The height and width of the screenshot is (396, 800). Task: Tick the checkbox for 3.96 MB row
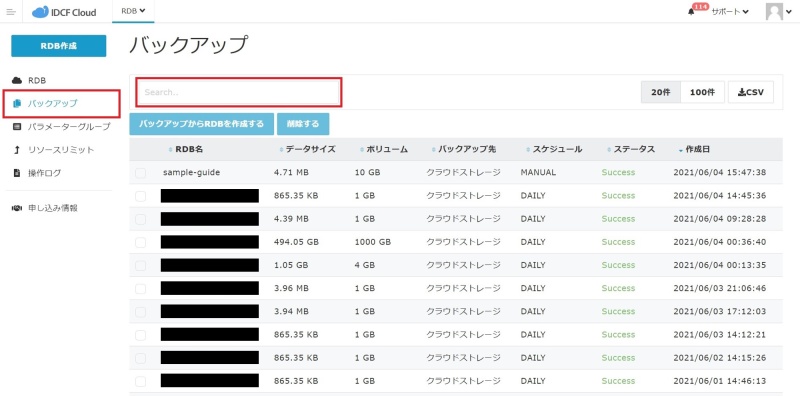pos(140,289)
